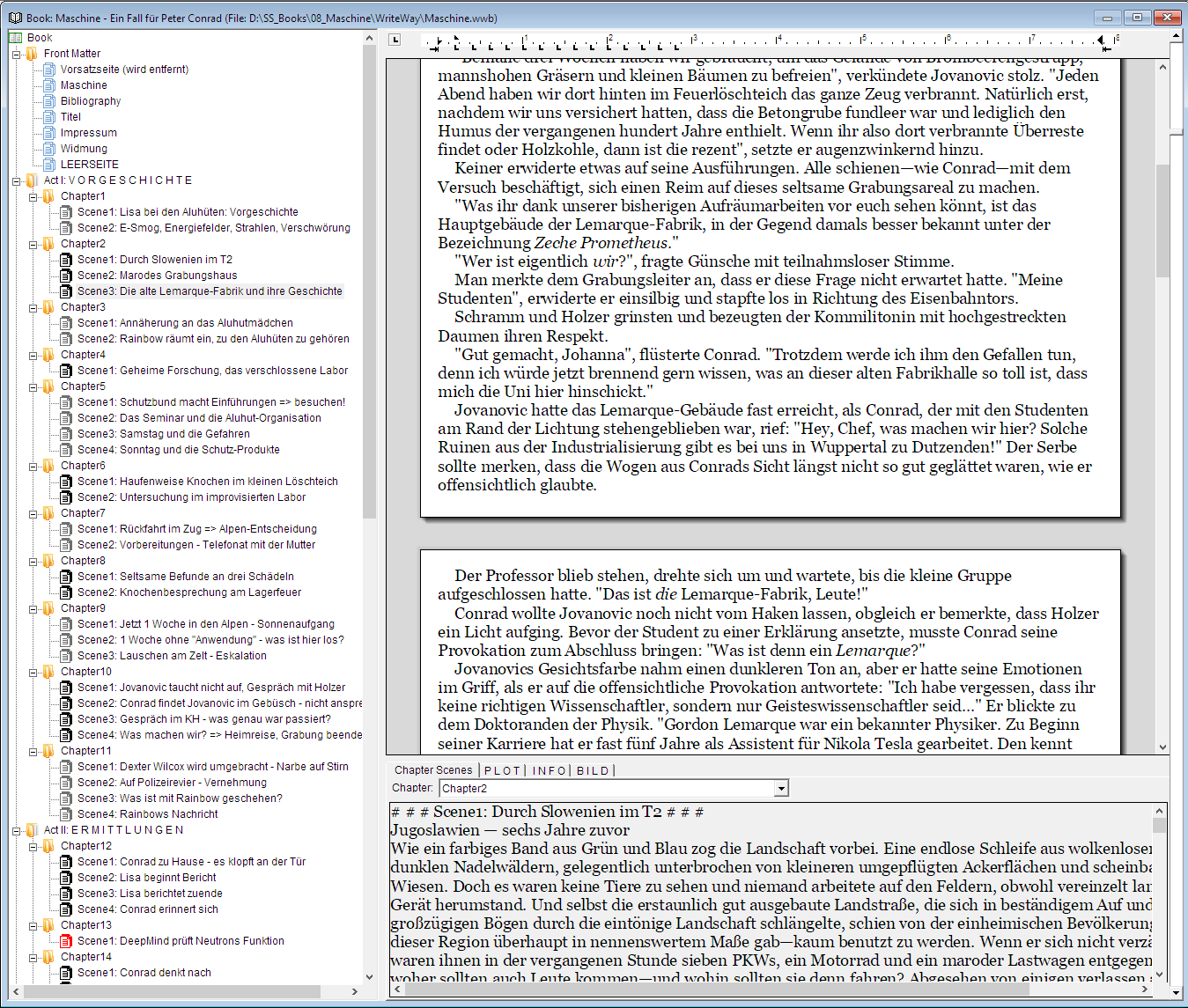Select Chapter13 in the tree
The height and width of the screenshot is (1008, 1188).
[x=85, y=925]
